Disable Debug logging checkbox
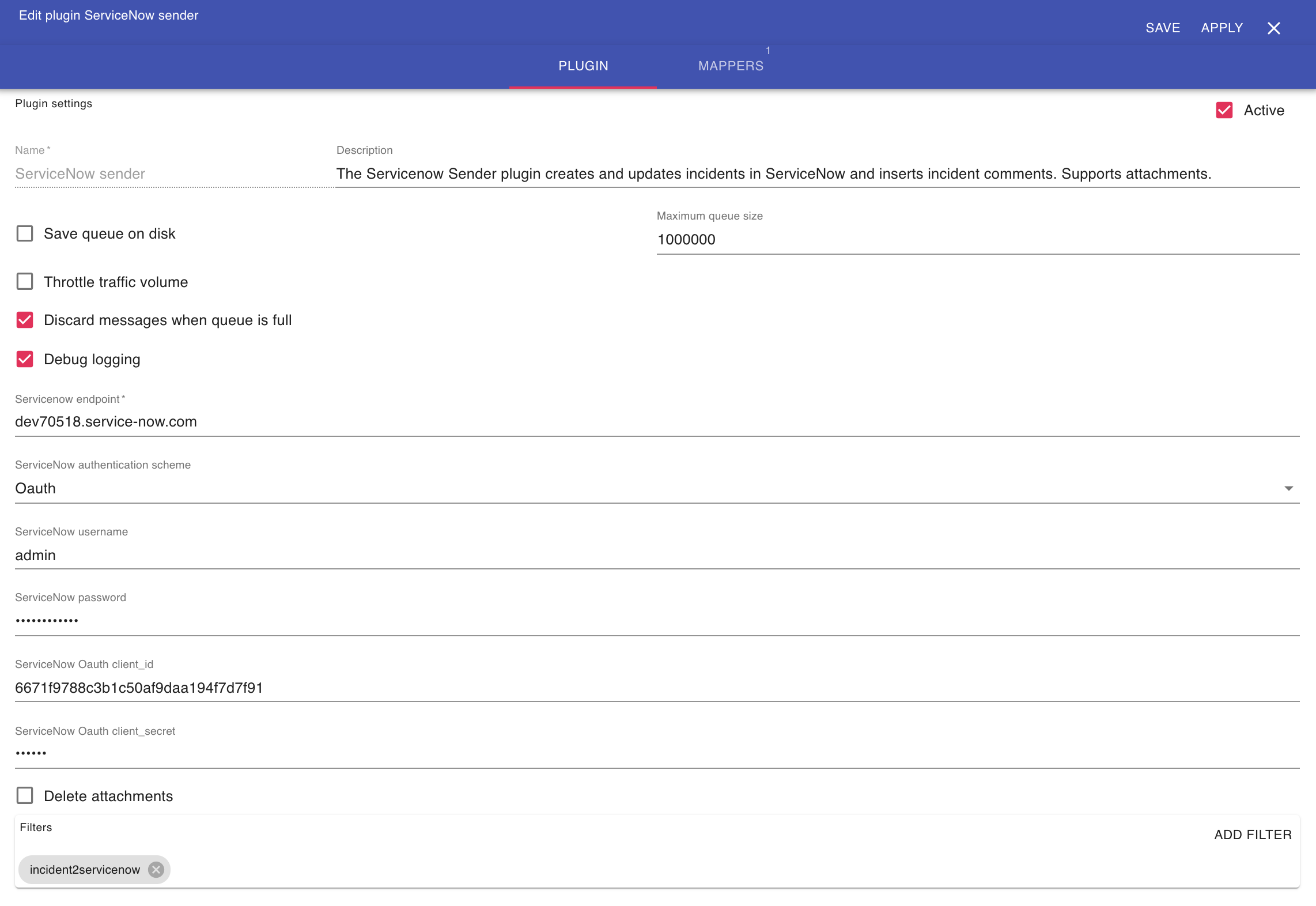The image size is (1316, 906). (x=25, y=359)
